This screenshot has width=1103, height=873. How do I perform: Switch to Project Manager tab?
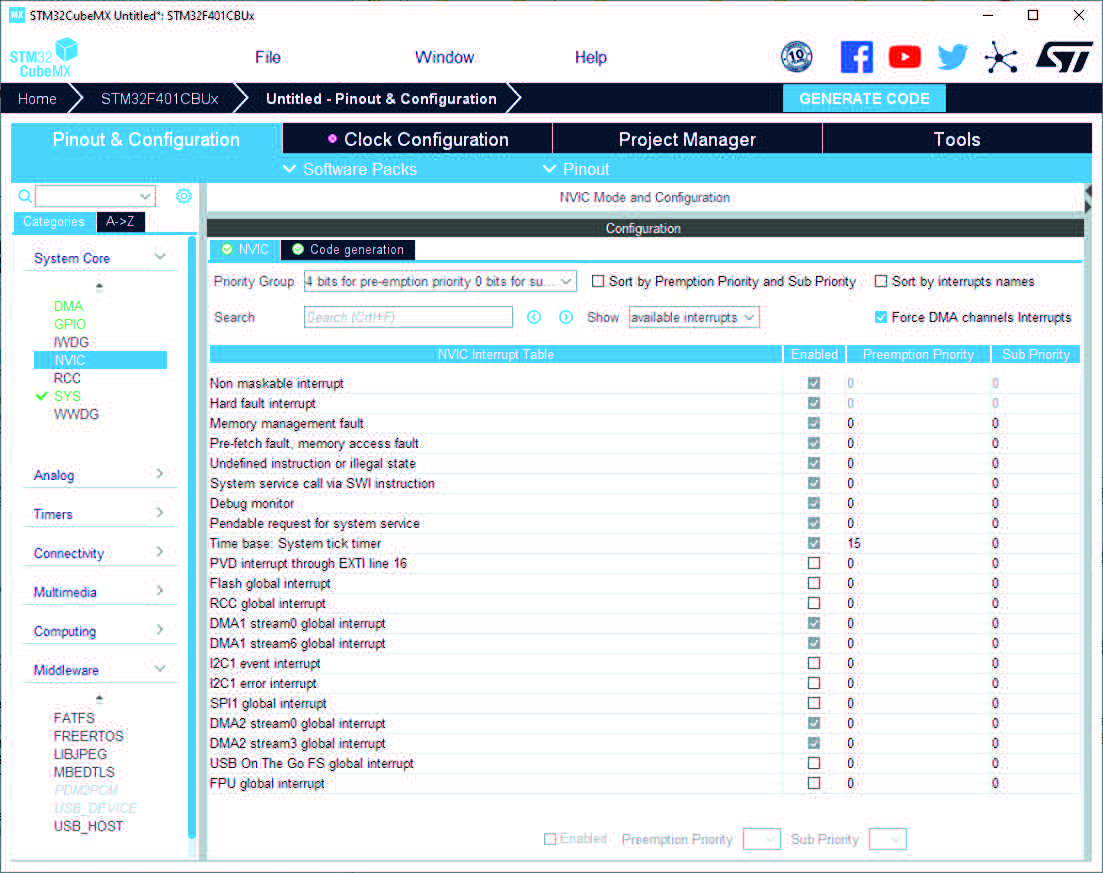pyautogui.click(x=687, y=139)
